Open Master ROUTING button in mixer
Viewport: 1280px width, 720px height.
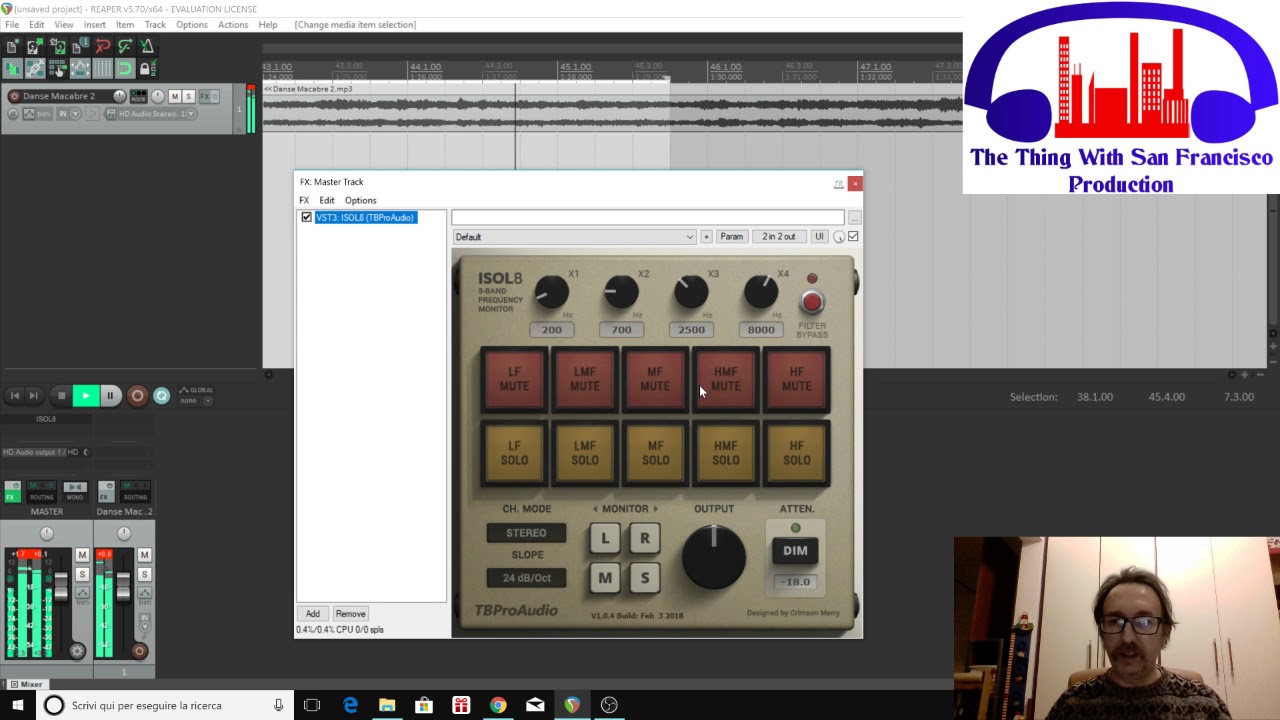(41, 491)
